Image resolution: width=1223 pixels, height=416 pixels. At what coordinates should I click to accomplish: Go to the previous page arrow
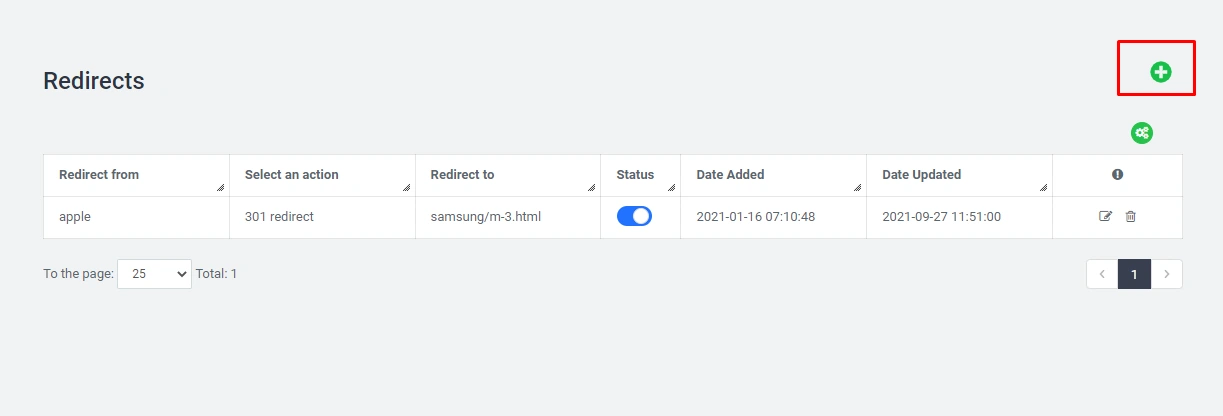point(1102,274)
